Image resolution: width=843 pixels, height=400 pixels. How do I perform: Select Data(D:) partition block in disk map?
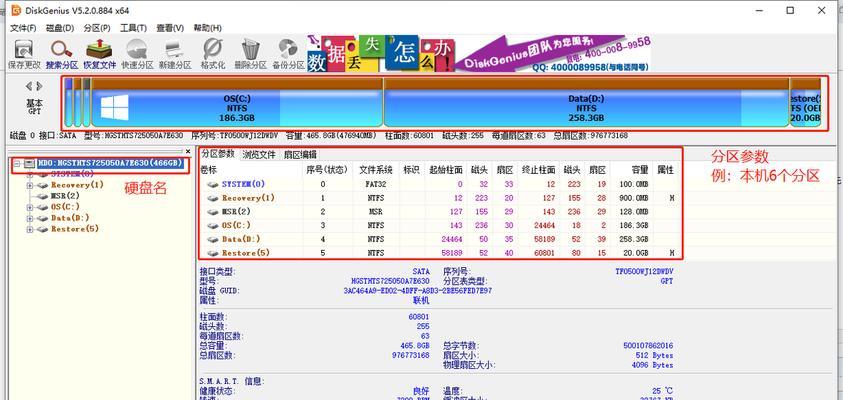tap(587, 102)
